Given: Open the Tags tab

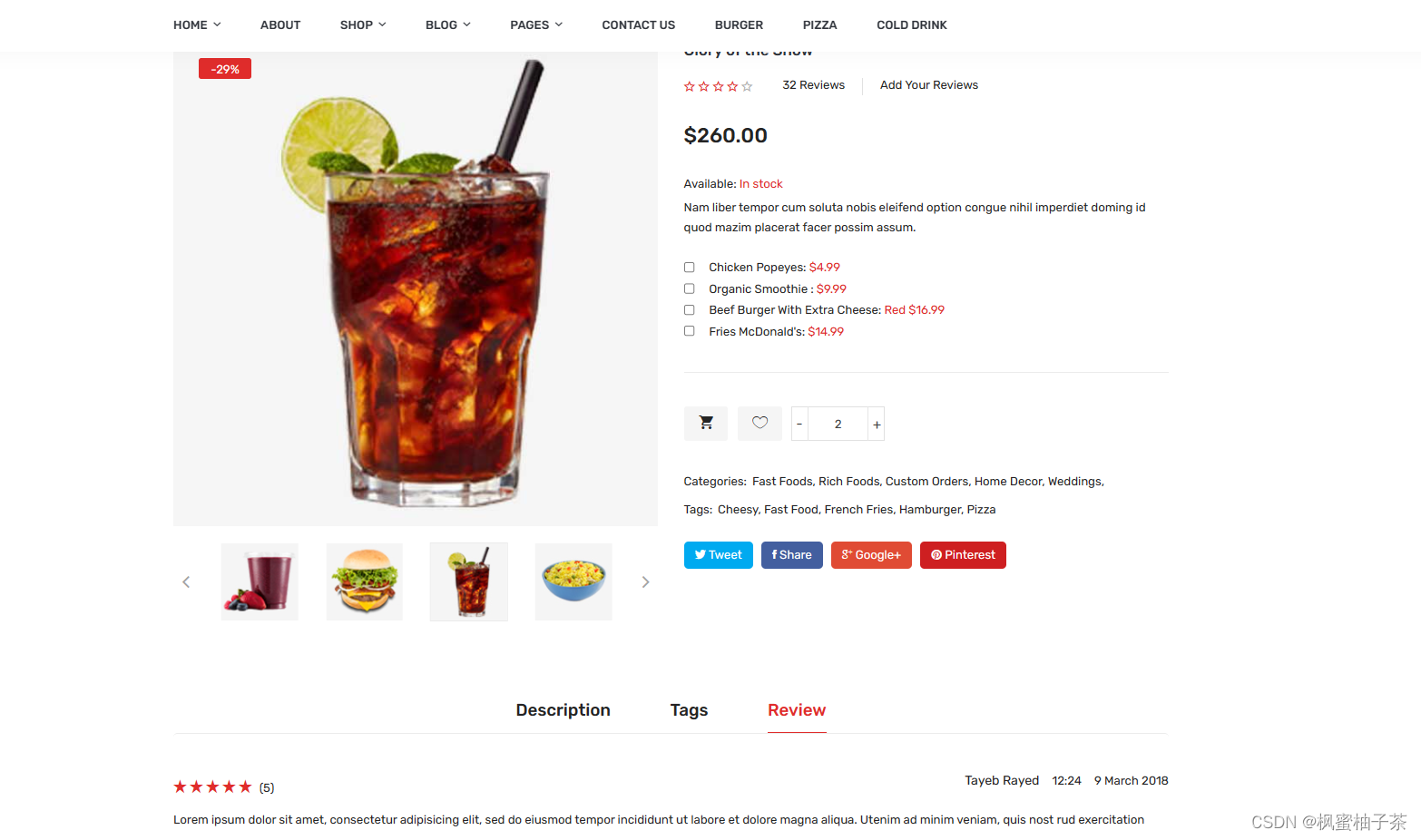Looking at the screenshot, I should [x=689, y=710].
